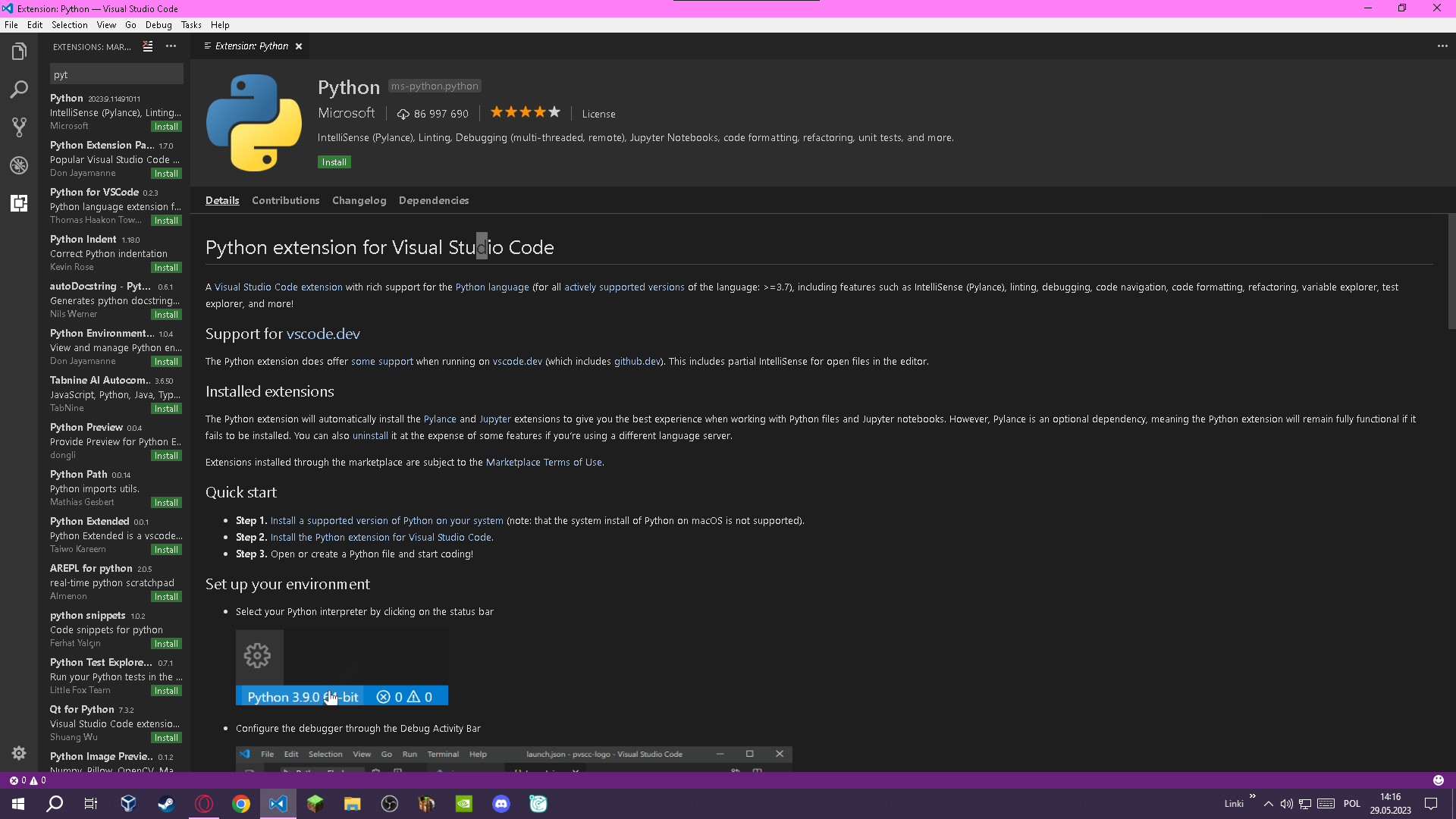The height and width of the screenshot is (819, 1456).
Task: Install Python Indent extension
Action: (x=166, y=268)
